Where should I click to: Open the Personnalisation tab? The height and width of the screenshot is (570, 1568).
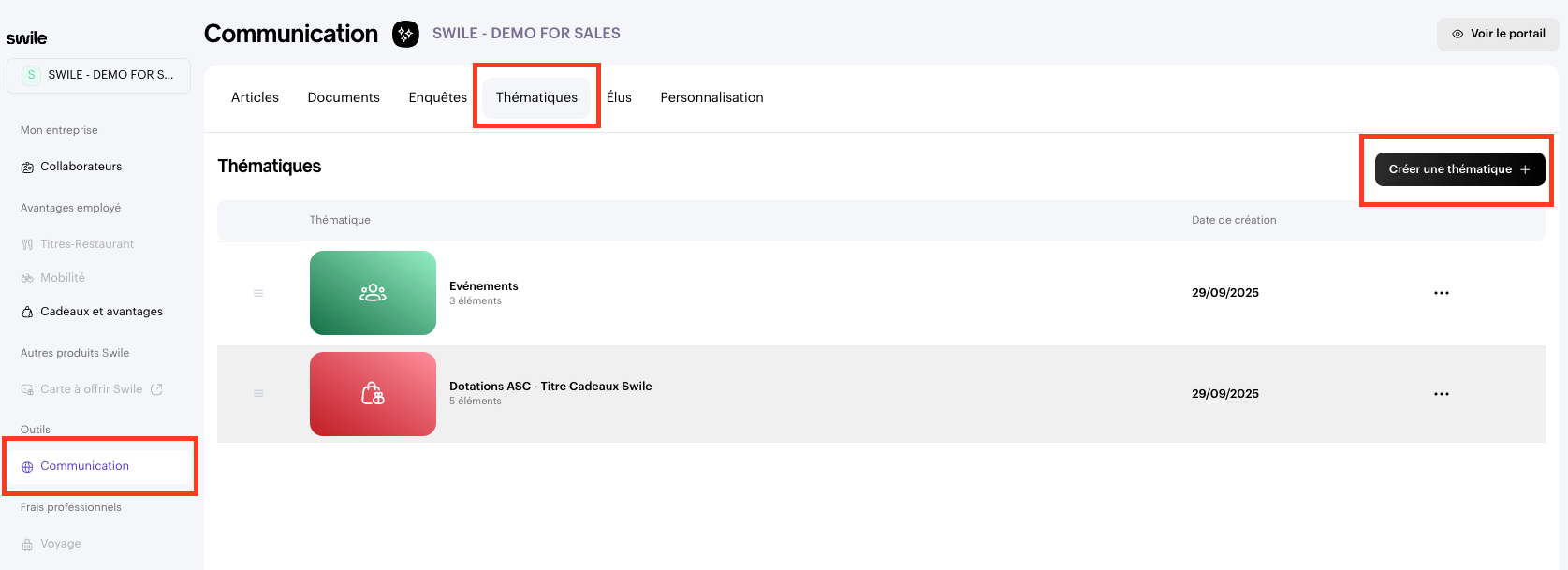pyautogui.click(x=711, y=97)
